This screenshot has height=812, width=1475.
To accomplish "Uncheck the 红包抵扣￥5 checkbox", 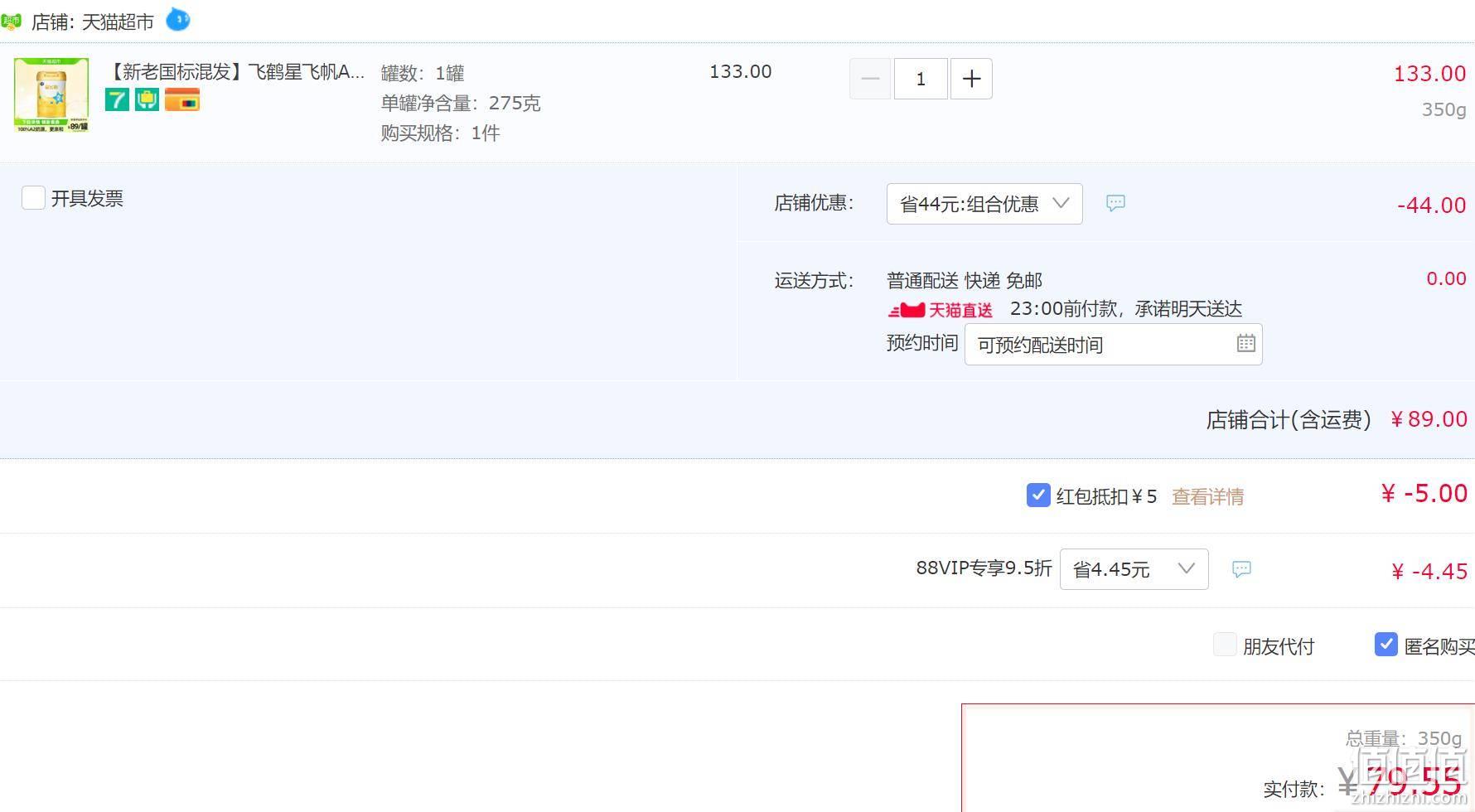I will coord(1038,495).
